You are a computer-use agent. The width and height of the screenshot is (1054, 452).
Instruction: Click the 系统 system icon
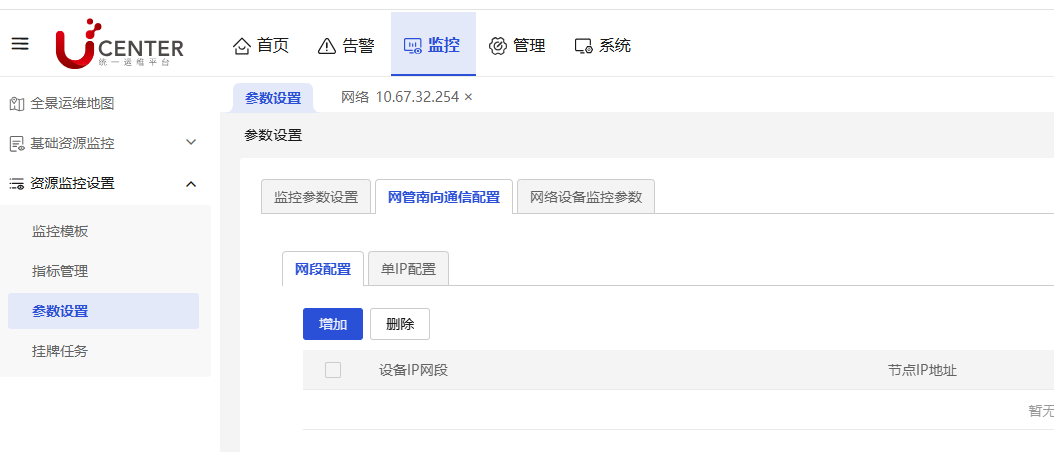(584, 45)
